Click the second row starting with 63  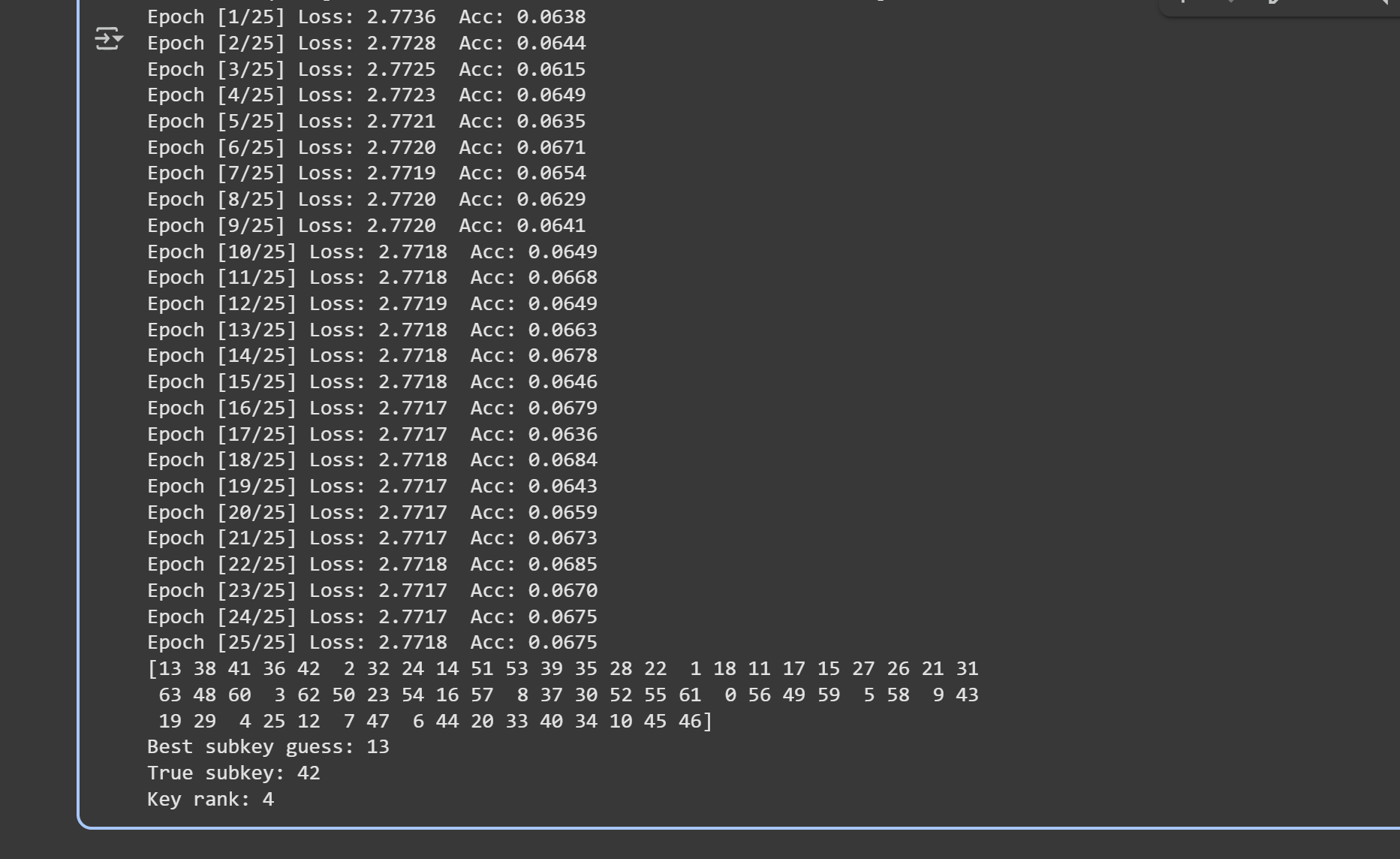click(568, 695)
